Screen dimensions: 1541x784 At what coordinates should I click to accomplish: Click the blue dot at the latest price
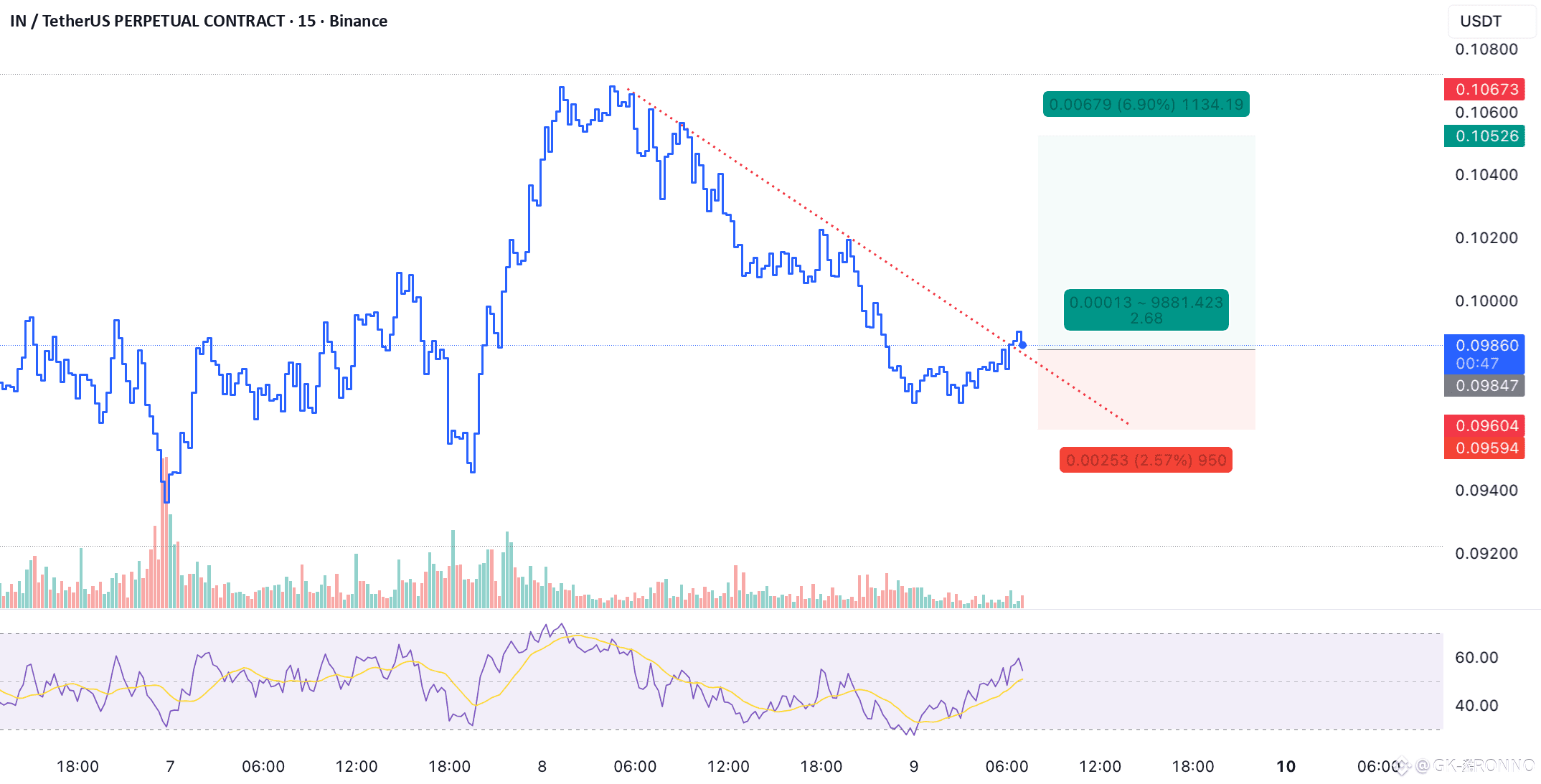(1022, 346)
